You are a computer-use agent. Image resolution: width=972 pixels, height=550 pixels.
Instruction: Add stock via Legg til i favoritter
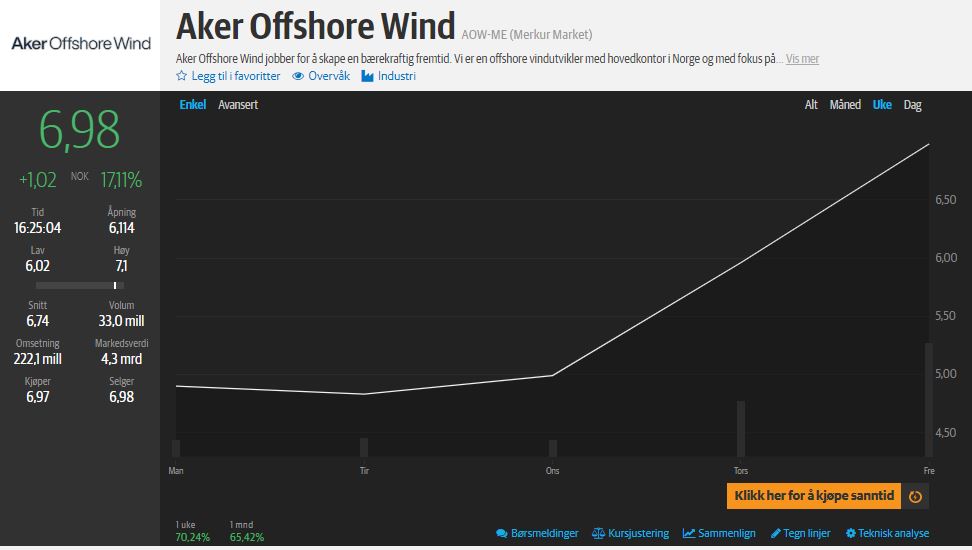point(236,76)
